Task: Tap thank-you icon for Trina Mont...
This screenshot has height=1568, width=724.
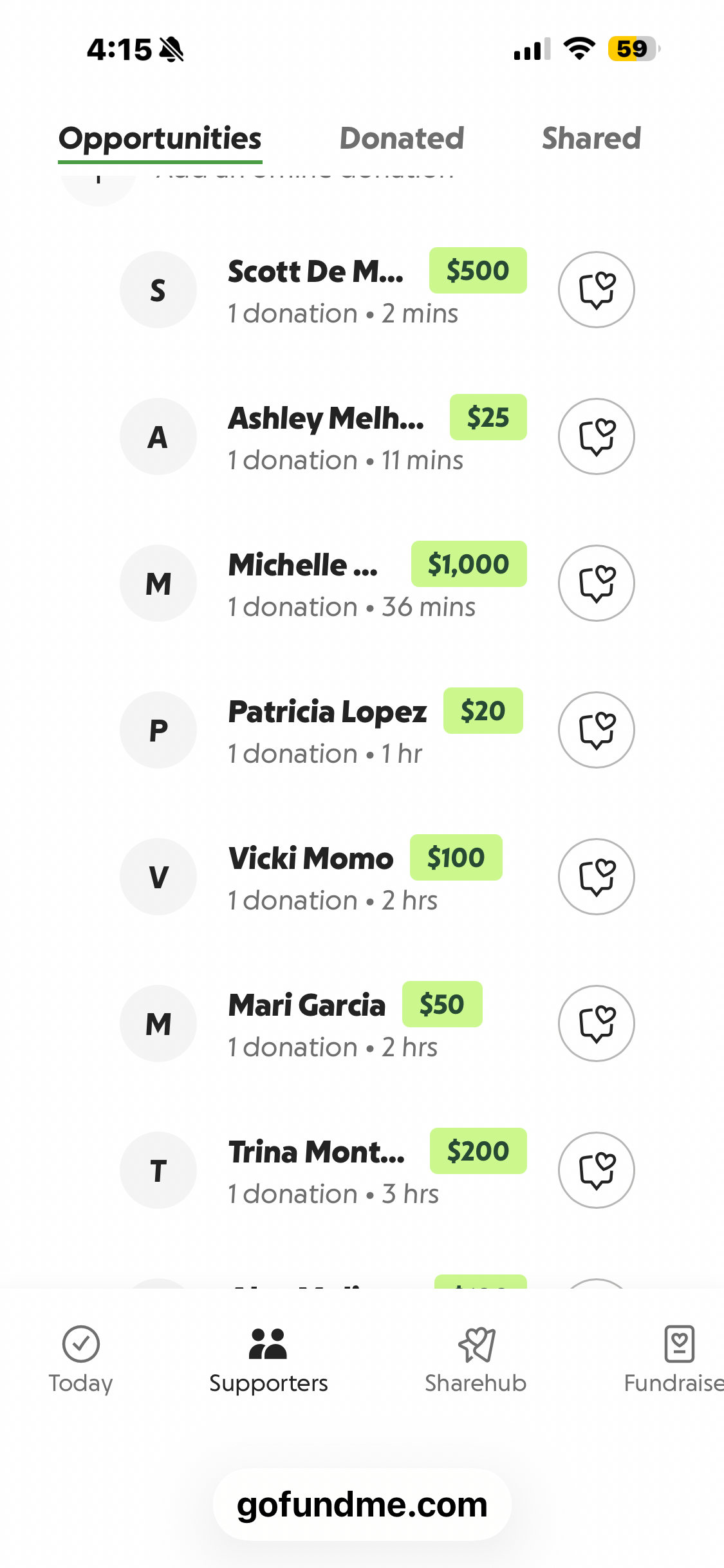Action: click(x=596, y=1170)
